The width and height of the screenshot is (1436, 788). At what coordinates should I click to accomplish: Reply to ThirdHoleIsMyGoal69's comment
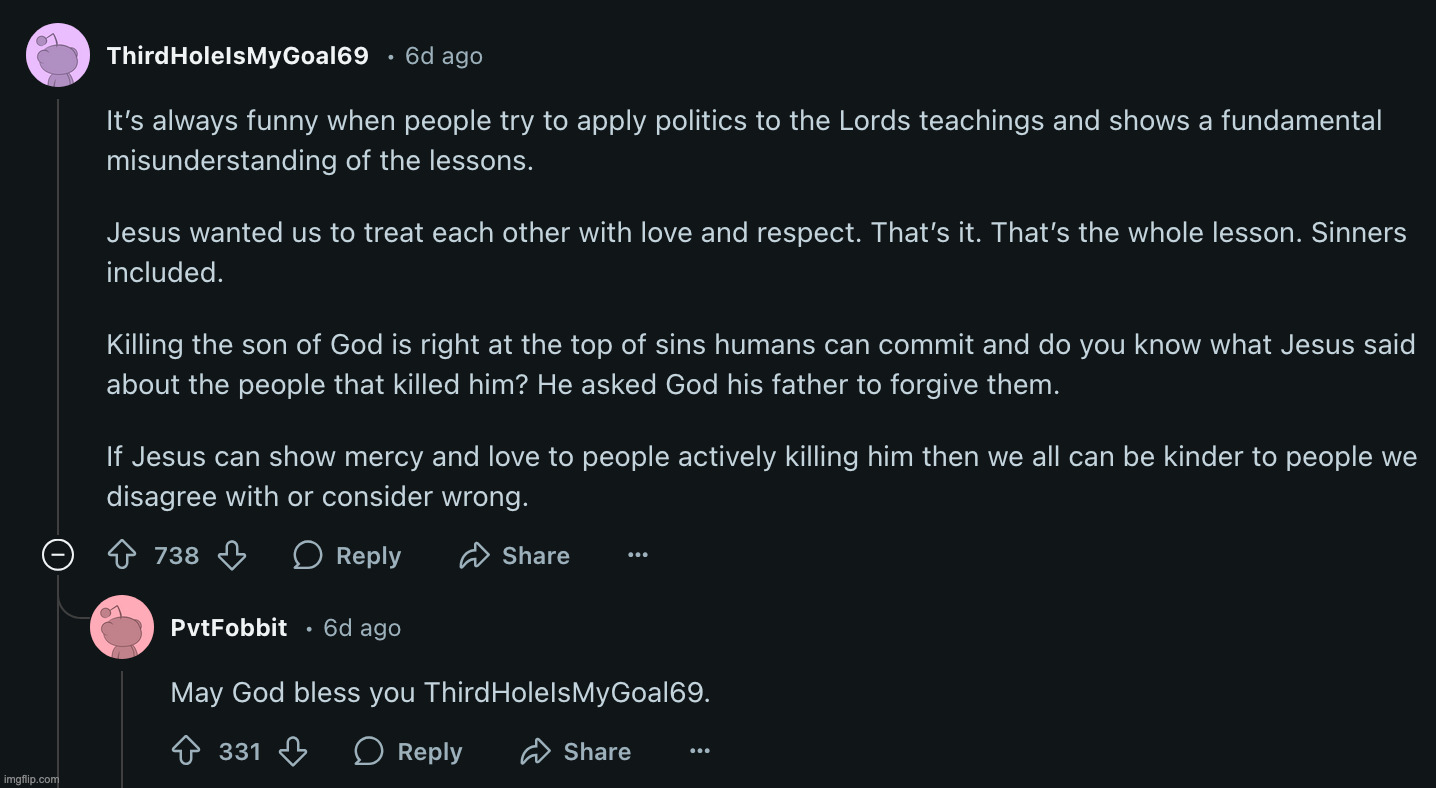tap(348, 555)
